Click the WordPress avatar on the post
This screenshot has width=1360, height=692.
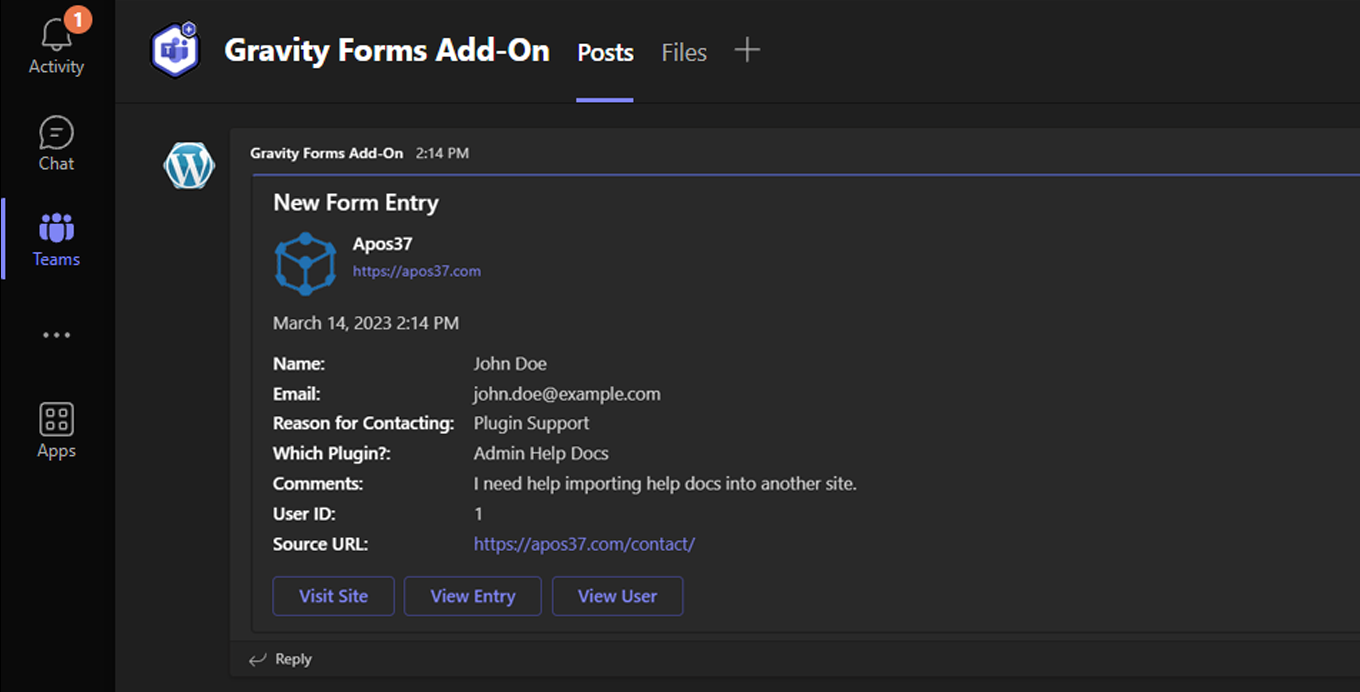tap(189, 166)
